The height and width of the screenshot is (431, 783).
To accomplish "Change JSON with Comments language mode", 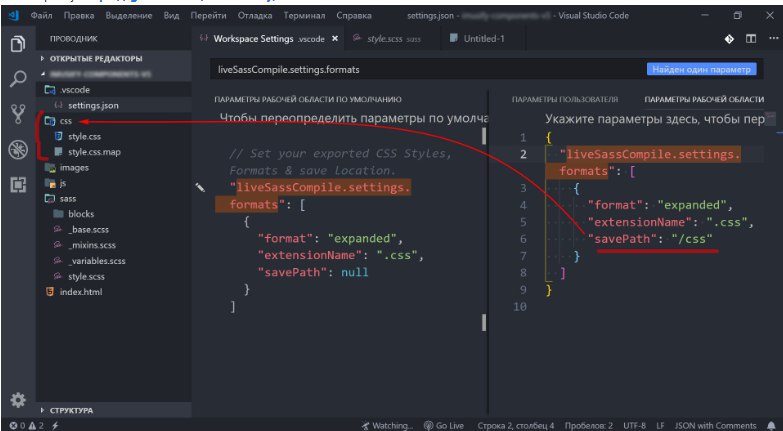I will (x=715, y=426).
